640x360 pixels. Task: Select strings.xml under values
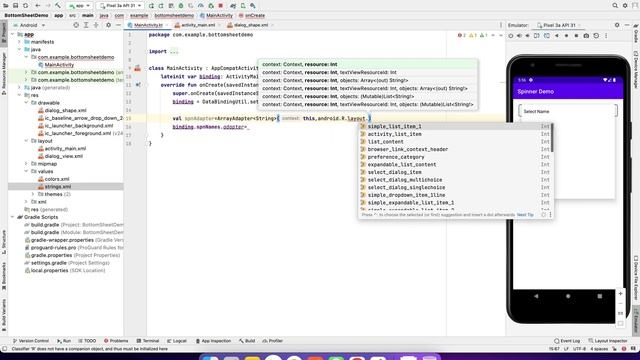(x=58, y=187)
